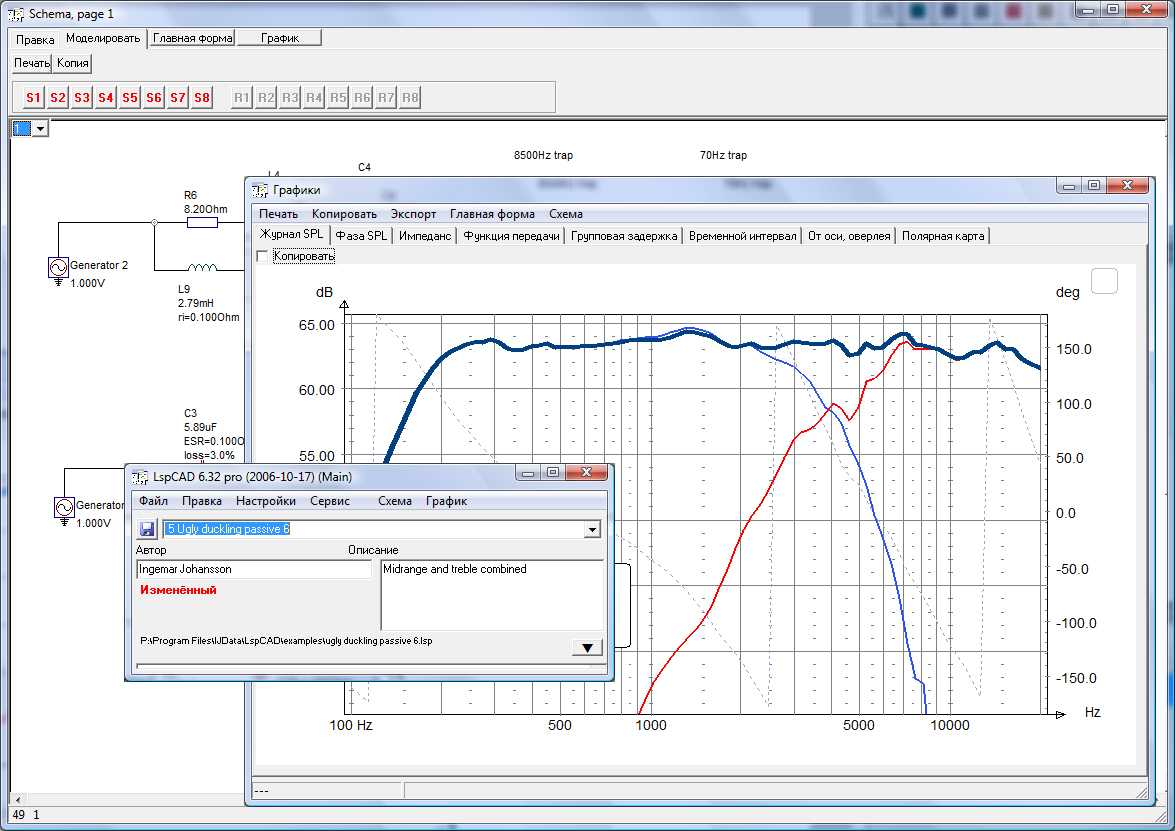The height and width of the screenshot is (831, 1175).
Task: Toggle the S7 switch button
Action: pos(178,97)
